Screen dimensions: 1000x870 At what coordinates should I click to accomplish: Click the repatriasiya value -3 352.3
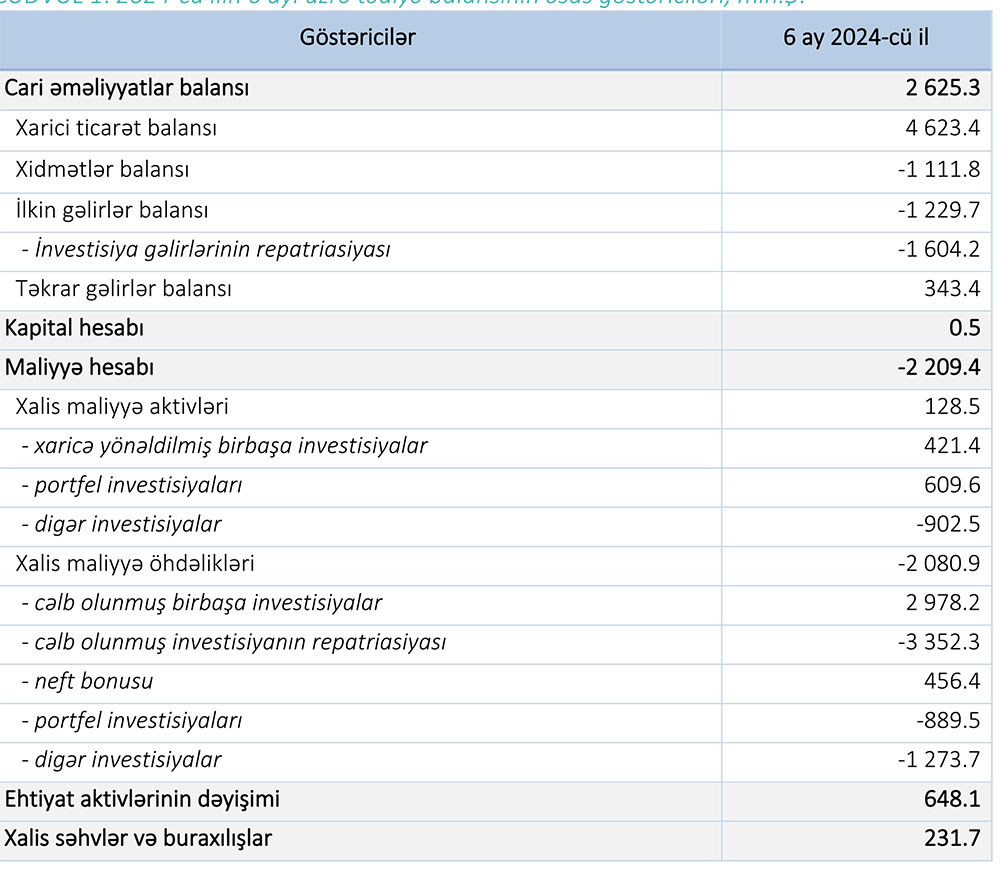[x=939, y=642]
